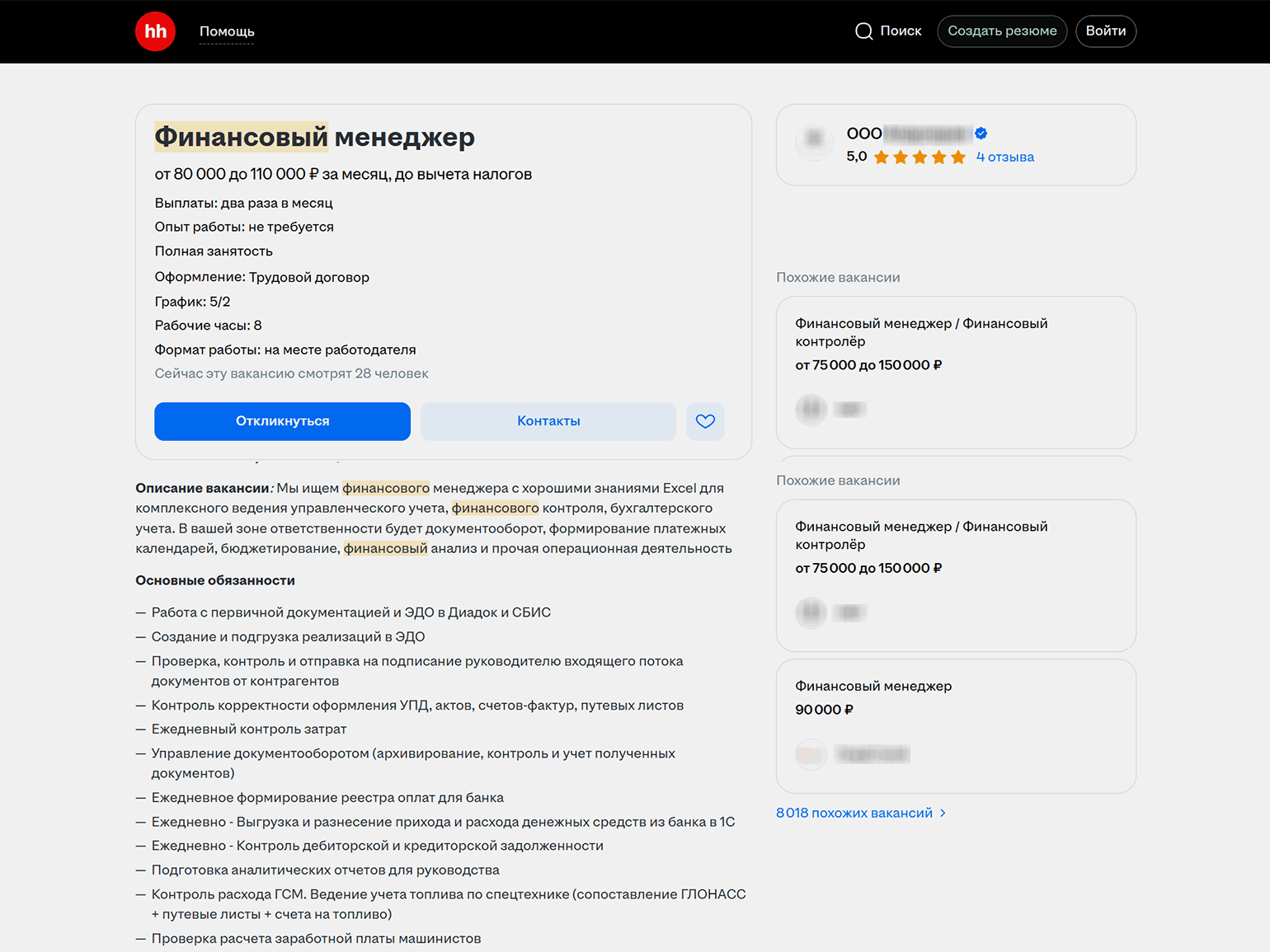Click the search magnifier icon
This screenshot has width=1270, height=952.
(863, 31)
